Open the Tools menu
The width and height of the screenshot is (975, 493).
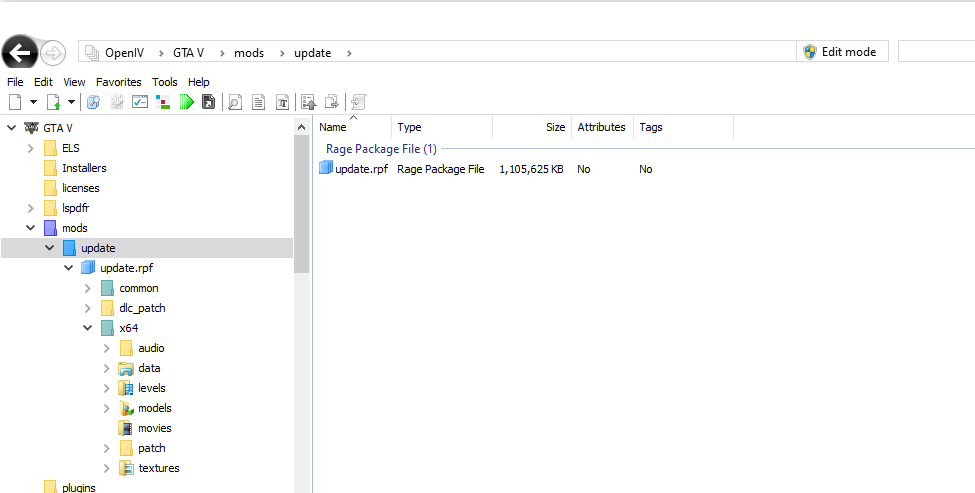(165, 82)
